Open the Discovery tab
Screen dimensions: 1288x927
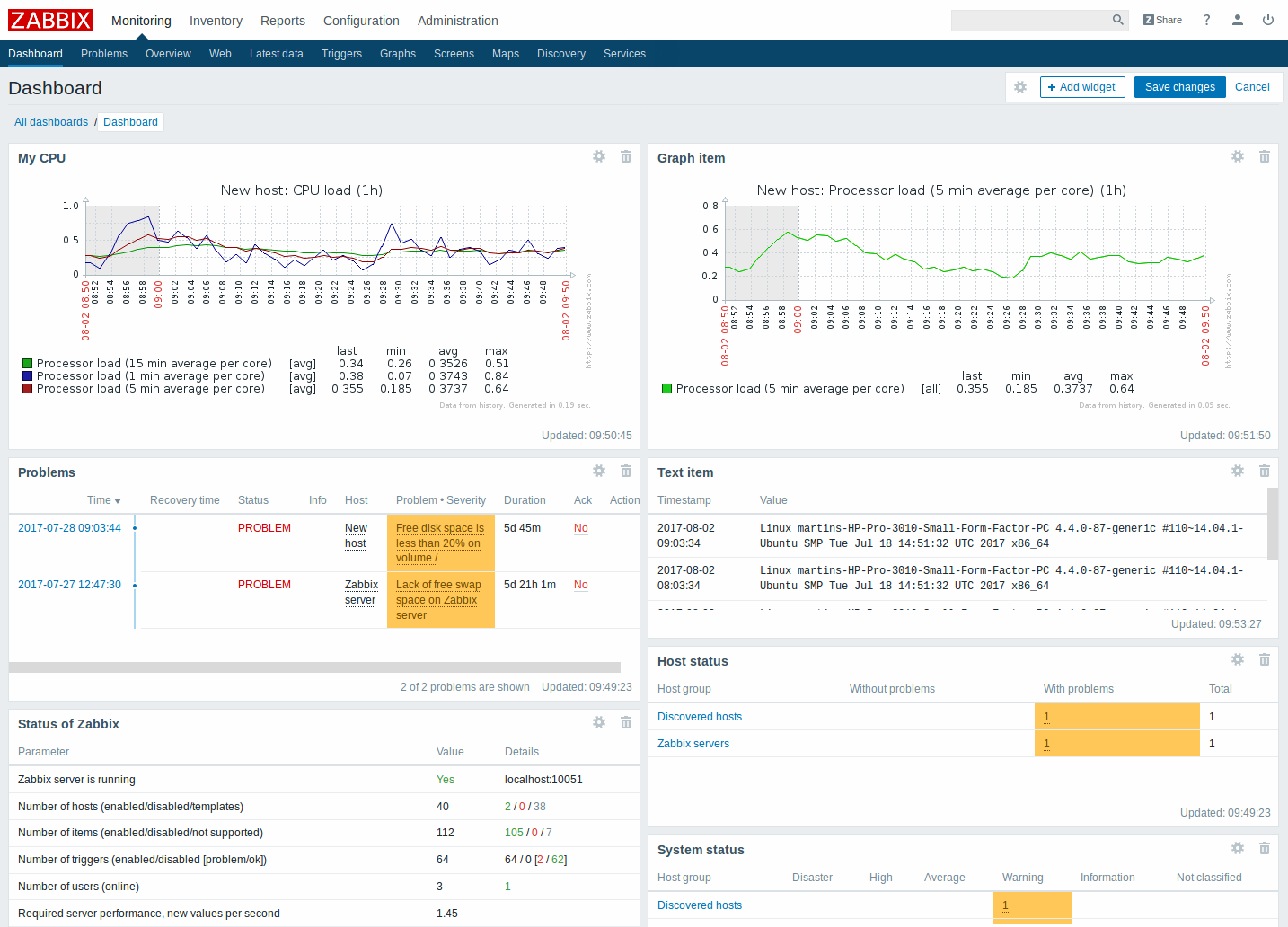pos(561,54)
